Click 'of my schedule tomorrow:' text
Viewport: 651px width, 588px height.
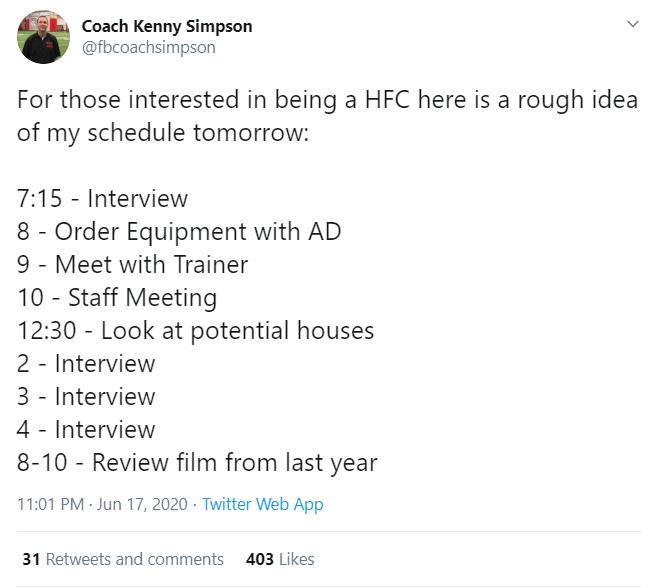click(163, 133)
